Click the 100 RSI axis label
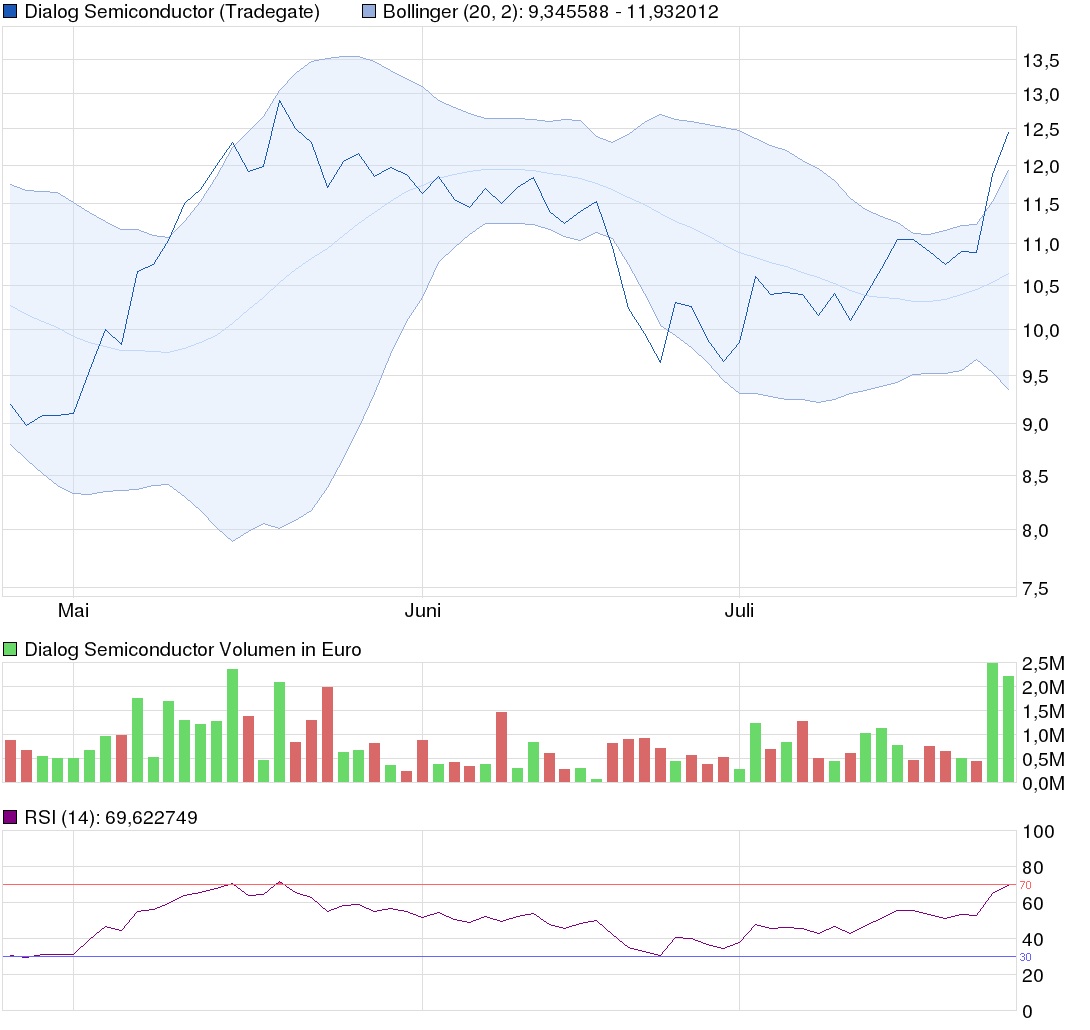 1039,832
